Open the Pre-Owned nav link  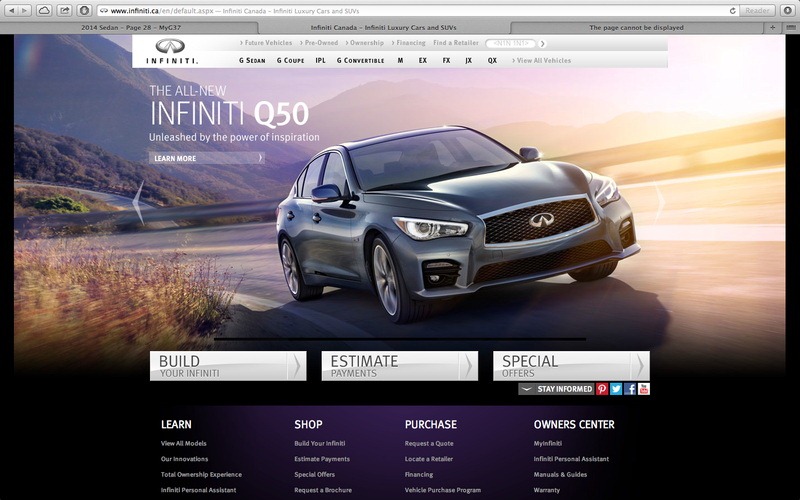tap(319, 43)
